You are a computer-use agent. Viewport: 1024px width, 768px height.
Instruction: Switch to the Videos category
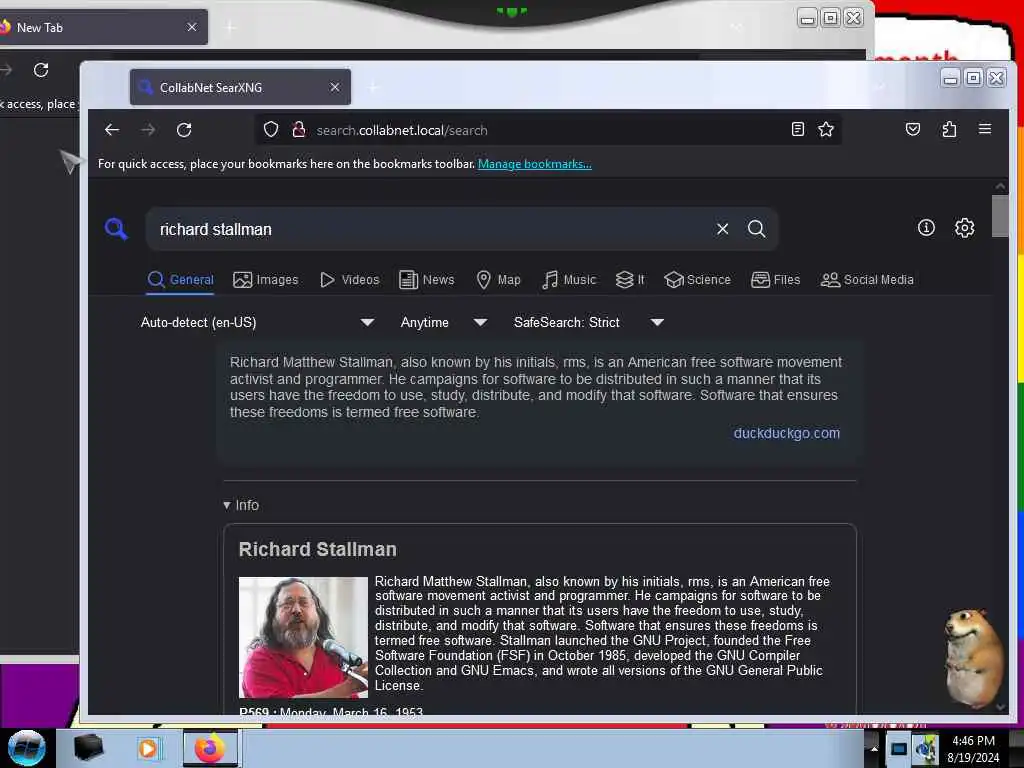click(x=349, y=280)
